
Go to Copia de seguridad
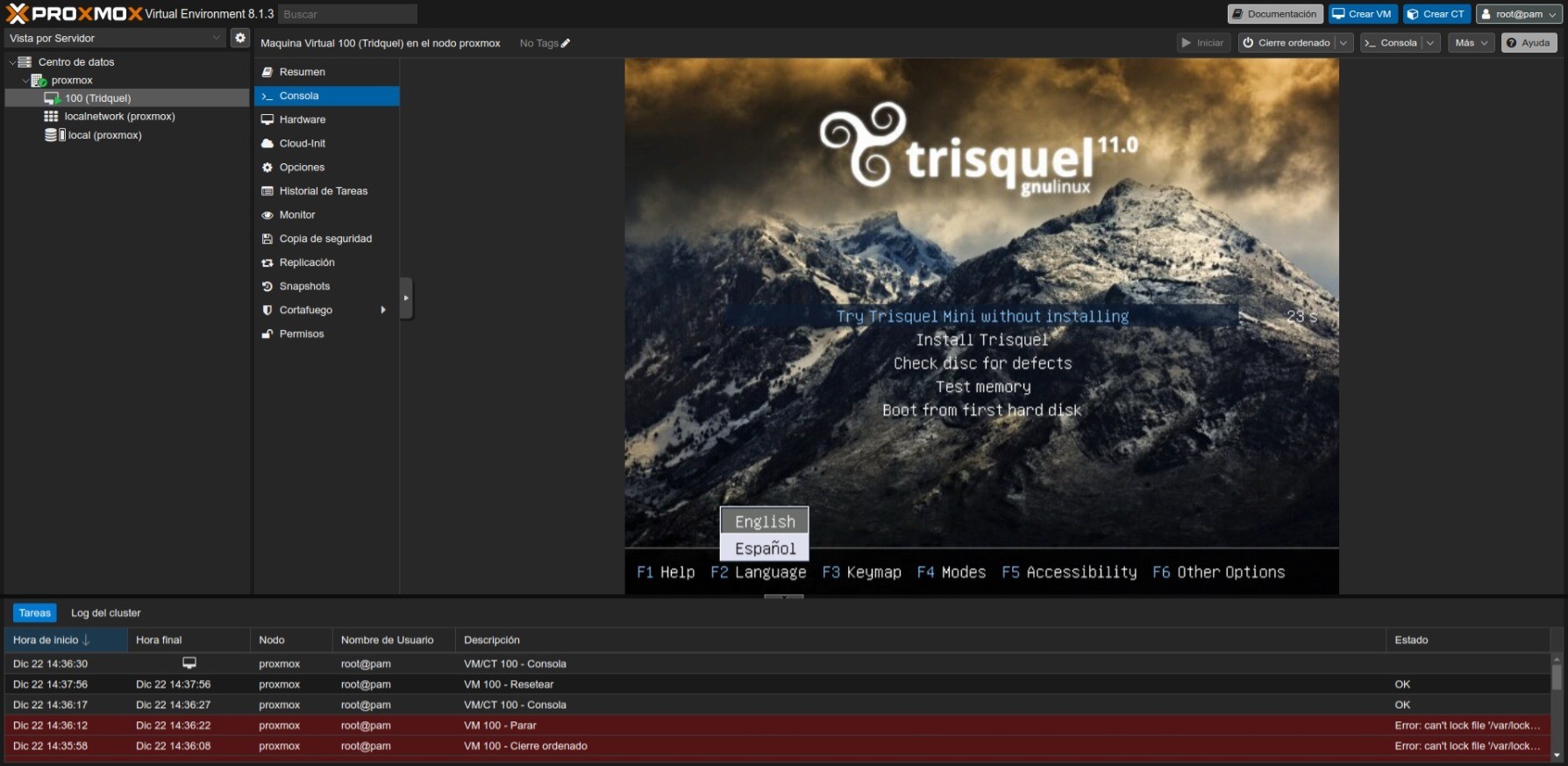(327, 239)
